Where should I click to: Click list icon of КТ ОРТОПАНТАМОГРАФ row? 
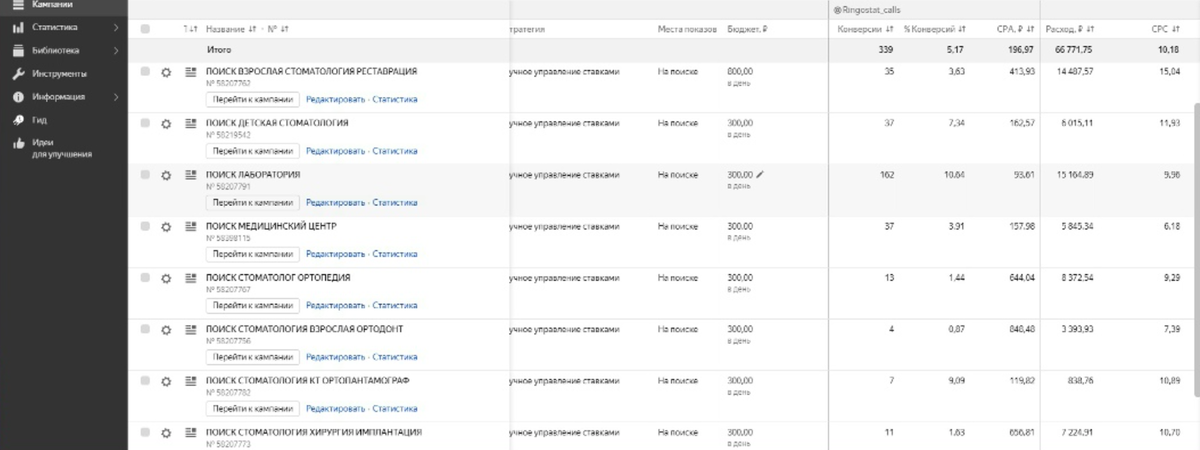point(191,381)
